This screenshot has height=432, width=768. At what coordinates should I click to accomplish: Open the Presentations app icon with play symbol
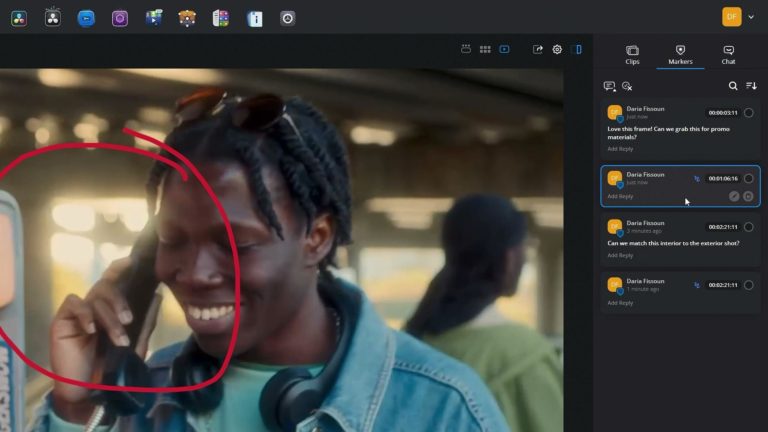153,19
